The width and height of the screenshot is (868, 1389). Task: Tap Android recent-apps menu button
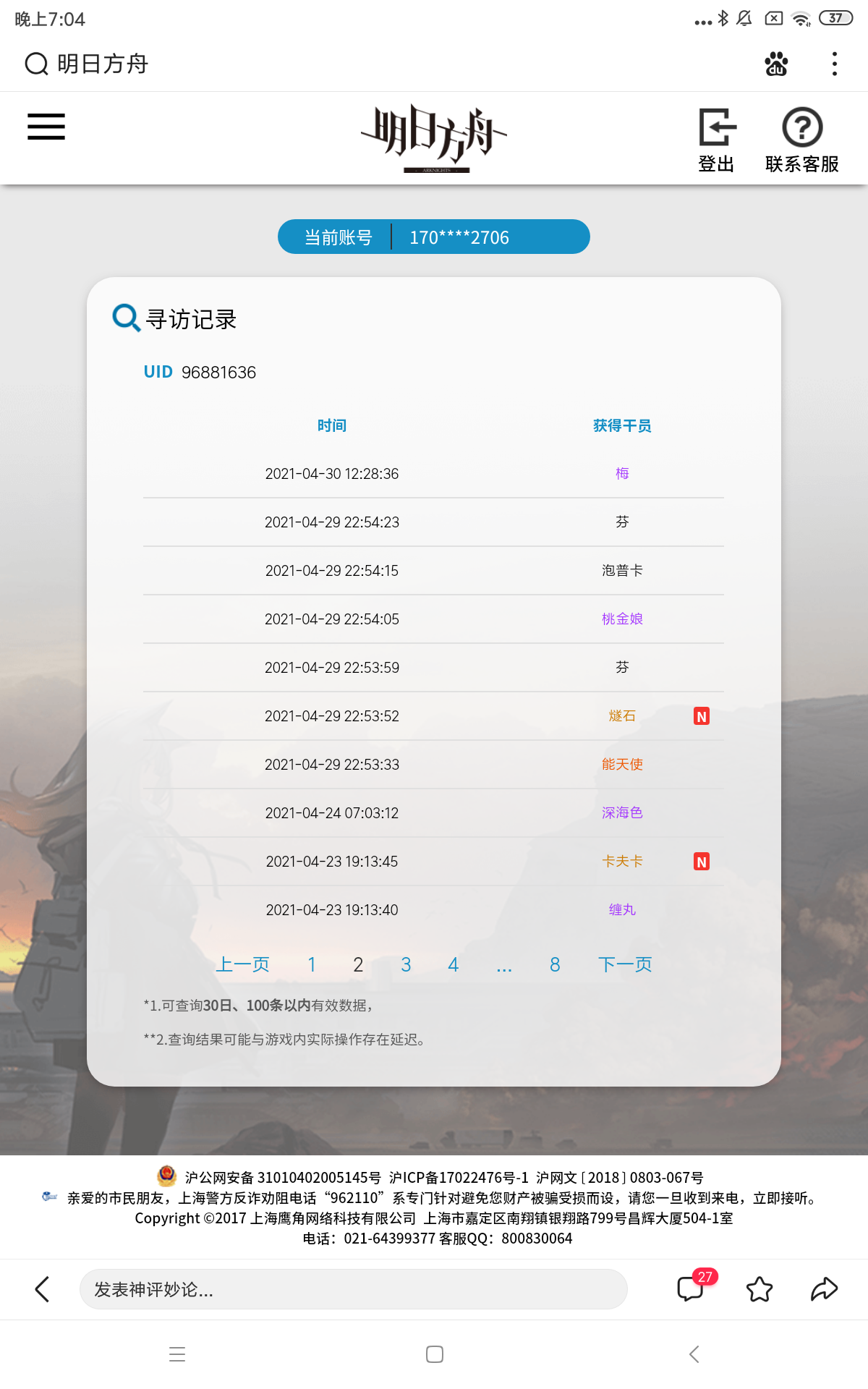coord(177,1354)
